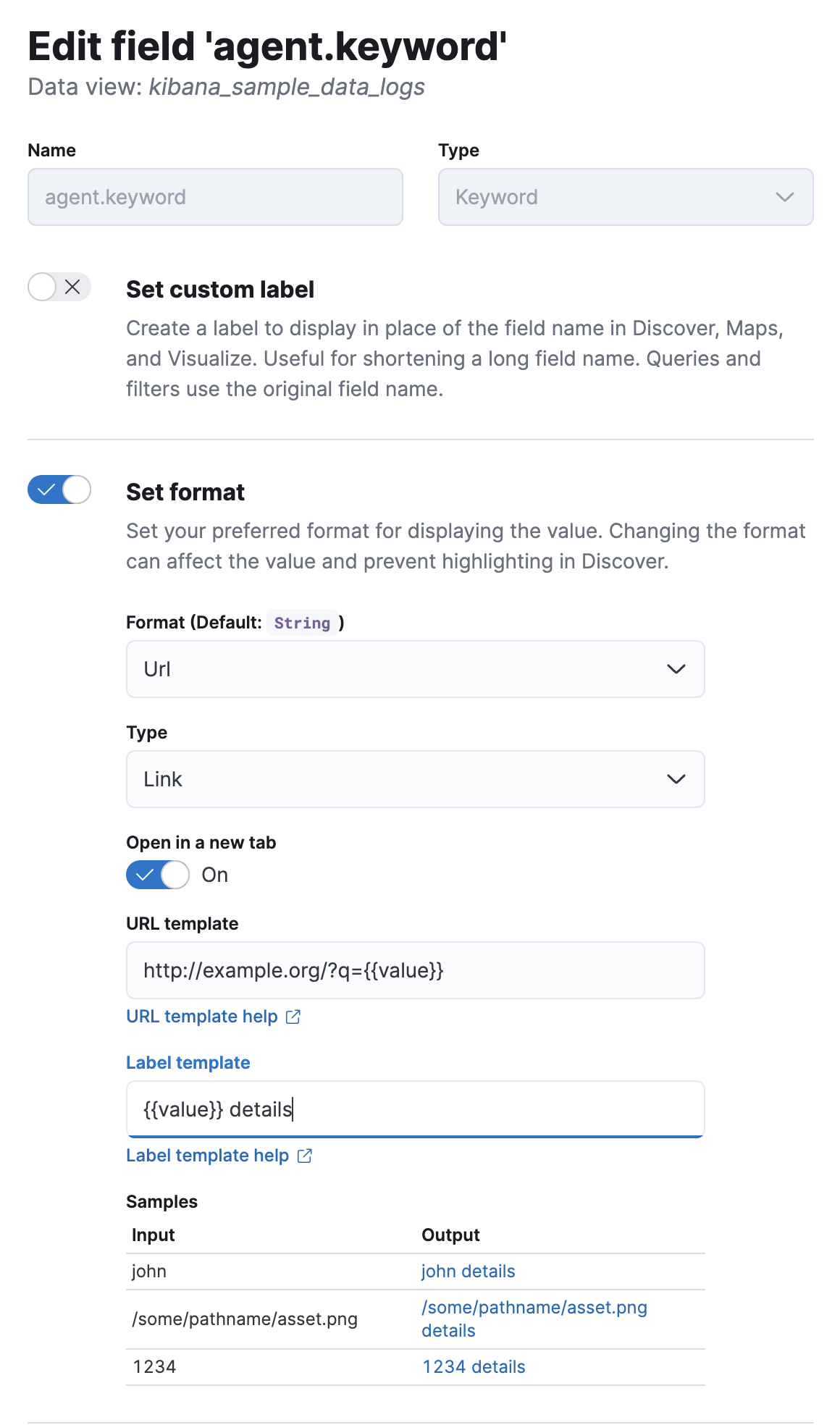Click the Label template link
This screenshot has height=1425, width=840.
(188, 1062)
